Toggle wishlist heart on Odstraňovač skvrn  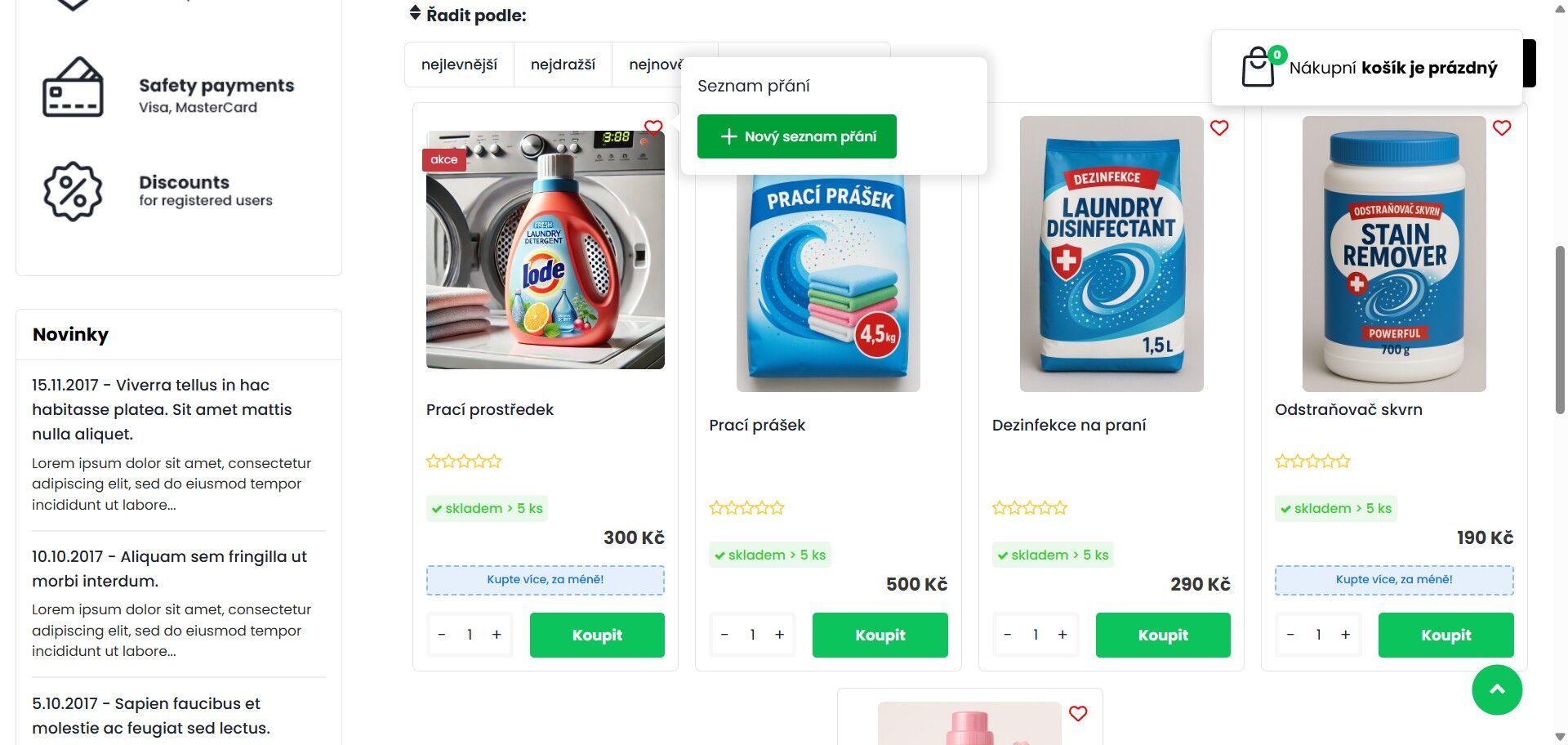click(1502, 127)
